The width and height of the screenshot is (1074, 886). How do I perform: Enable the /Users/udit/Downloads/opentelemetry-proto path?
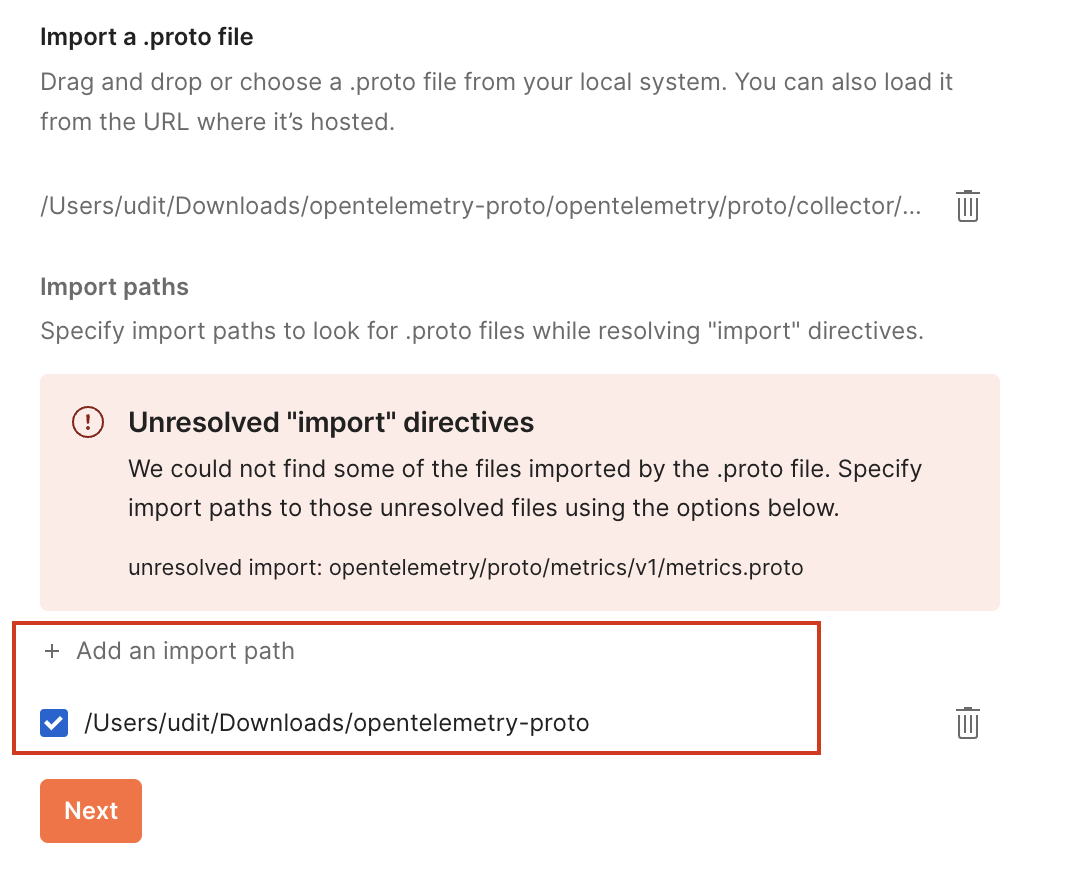pos(54,722)
